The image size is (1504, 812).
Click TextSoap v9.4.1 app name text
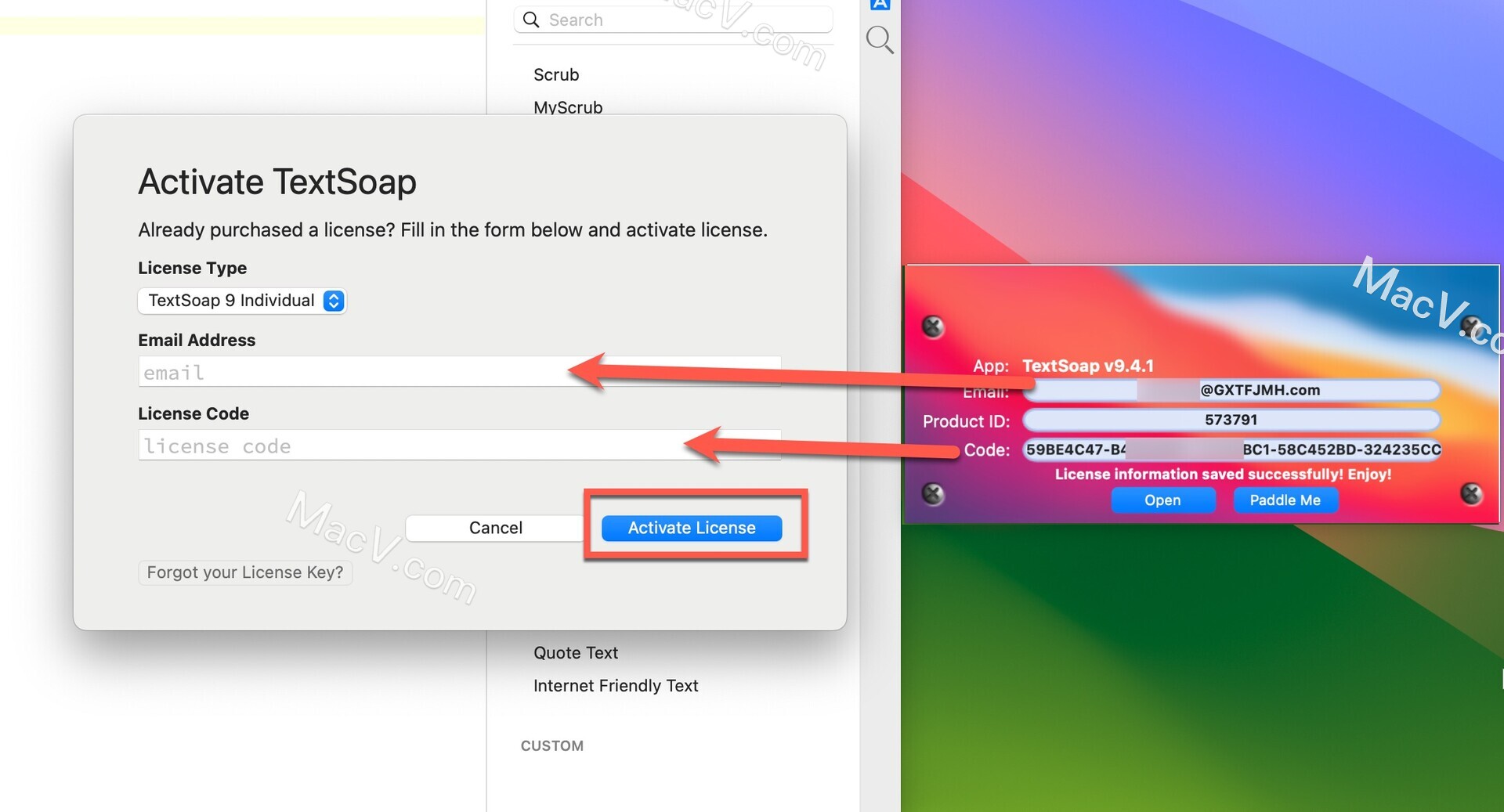1087,366
